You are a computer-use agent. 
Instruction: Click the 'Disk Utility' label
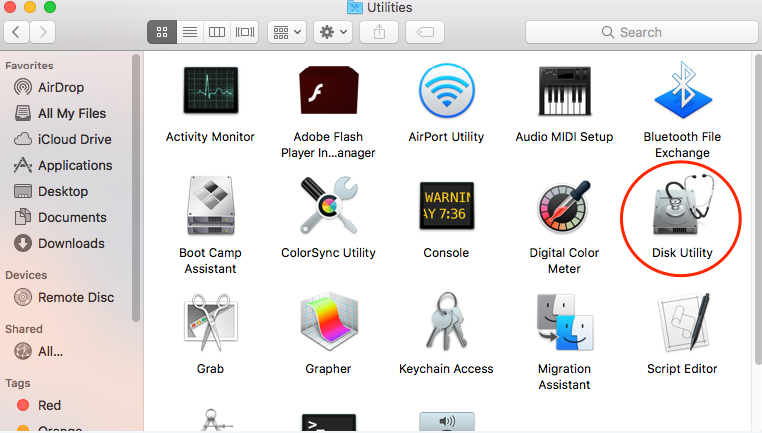tap(682, 253)
